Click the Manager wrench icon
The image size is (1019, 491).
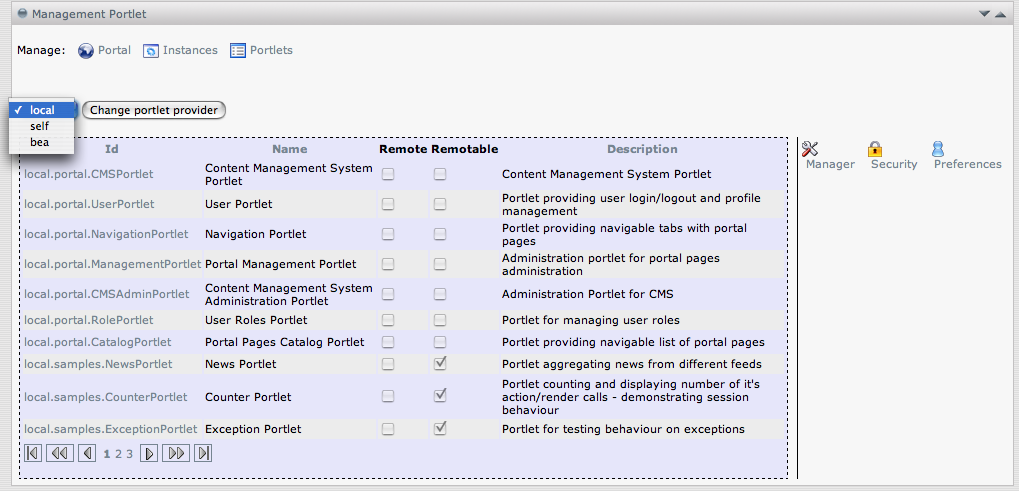[810, 149]
